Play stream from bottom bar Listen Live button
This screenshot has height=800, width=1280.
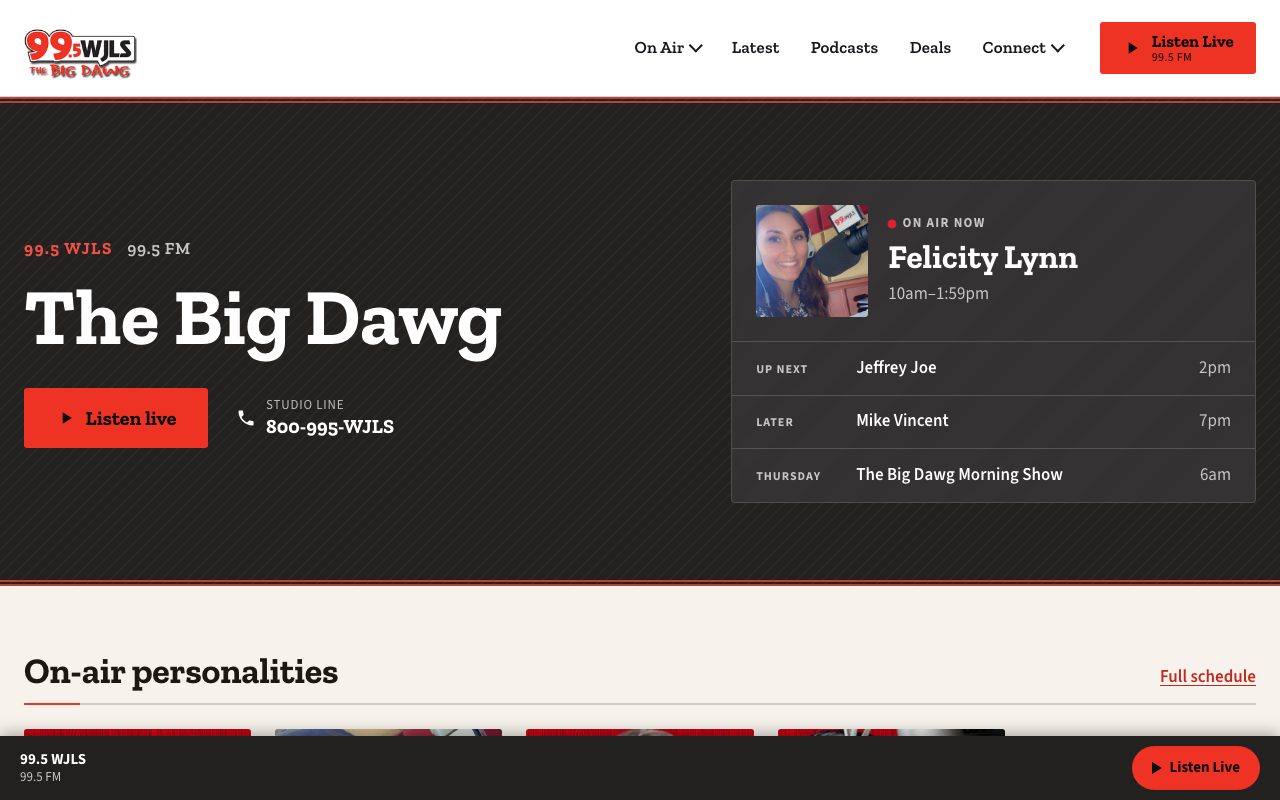[x=1196, y=768]
